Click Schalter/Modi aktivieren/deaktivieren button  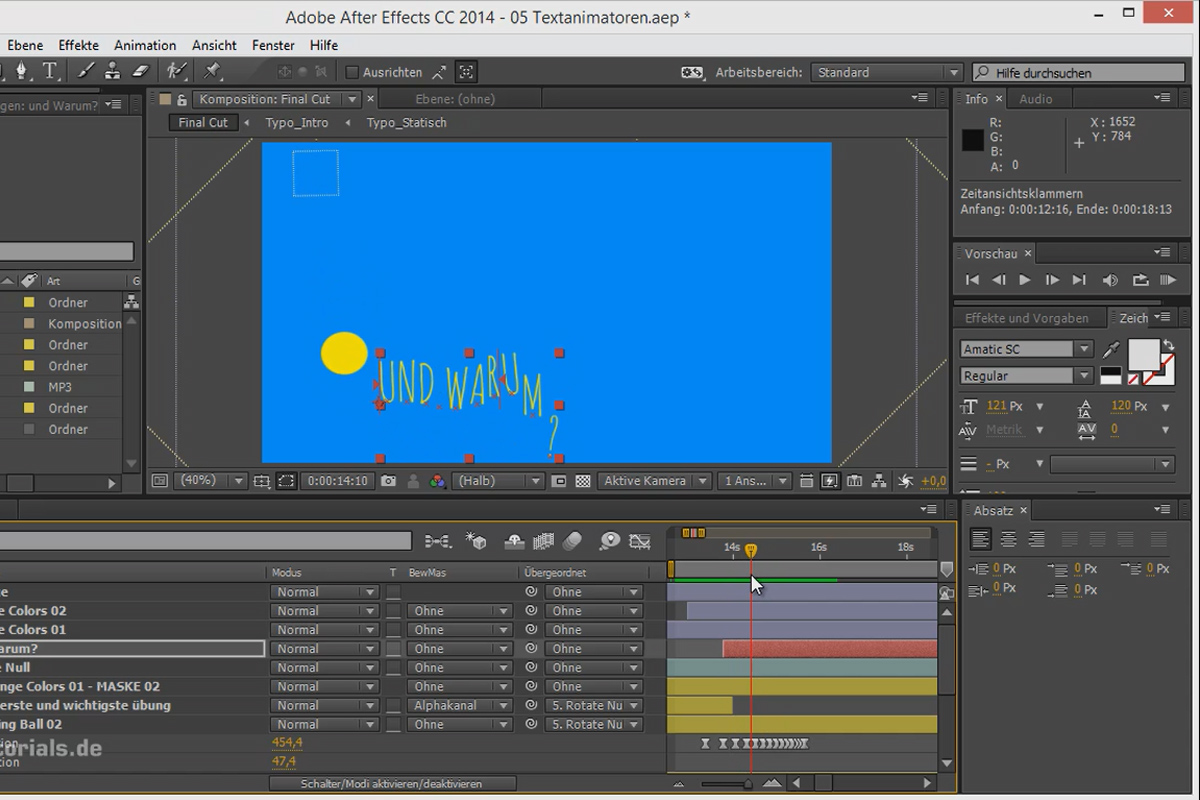pos(392,784)
